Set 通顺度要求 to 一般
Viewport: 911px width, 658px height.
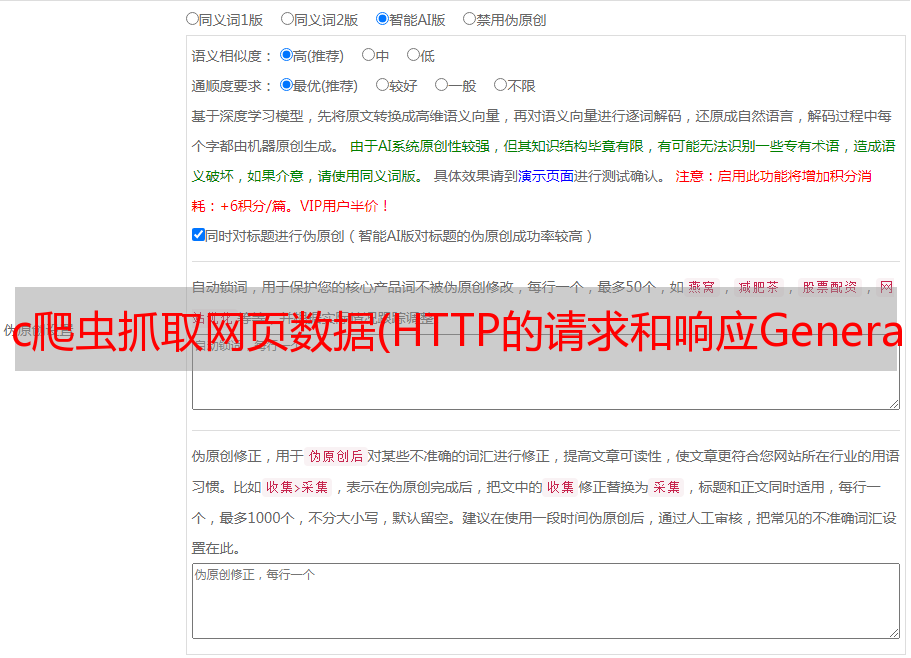pos(442,85)
